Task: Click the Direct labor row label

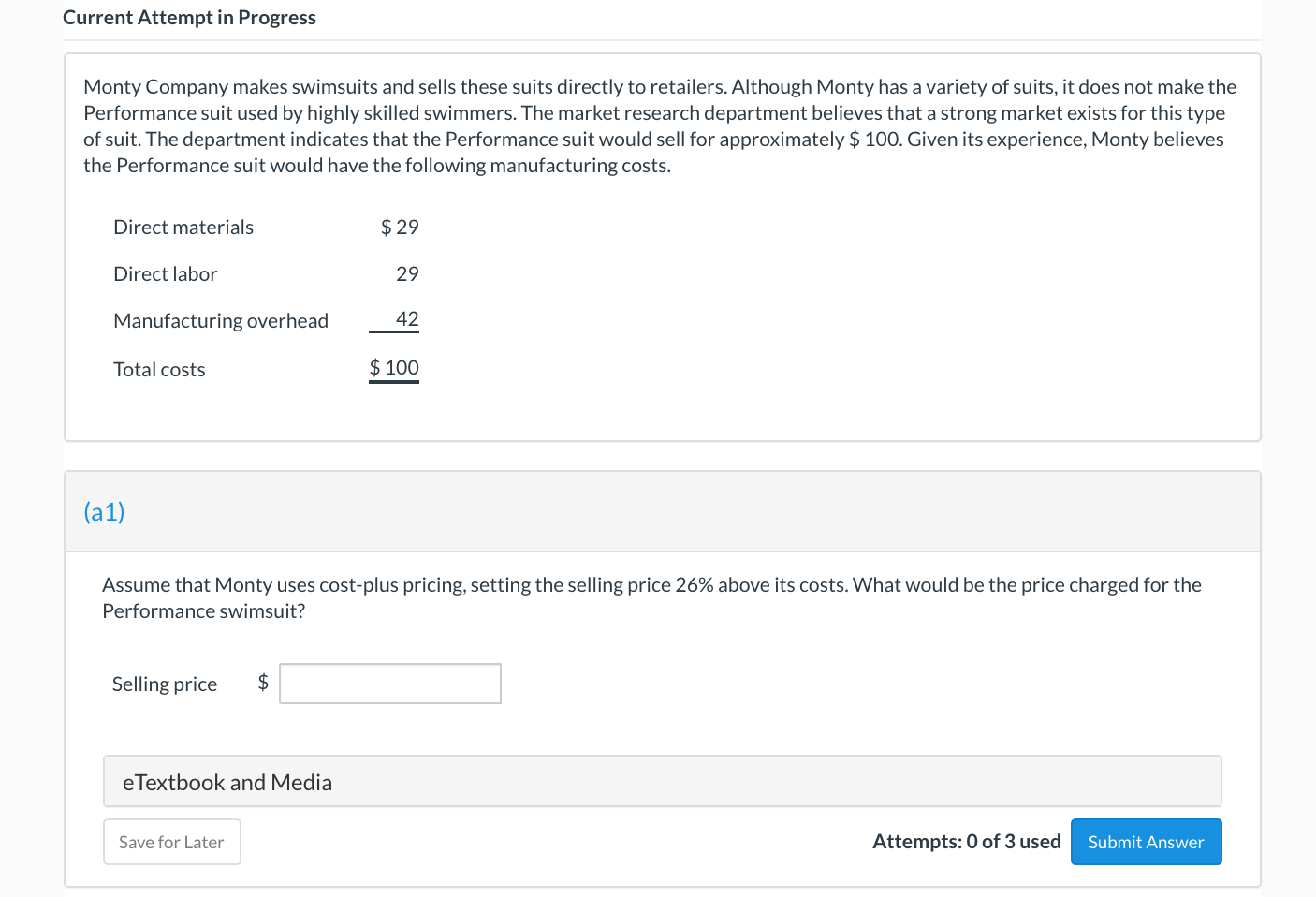Action: click(166, 274)
